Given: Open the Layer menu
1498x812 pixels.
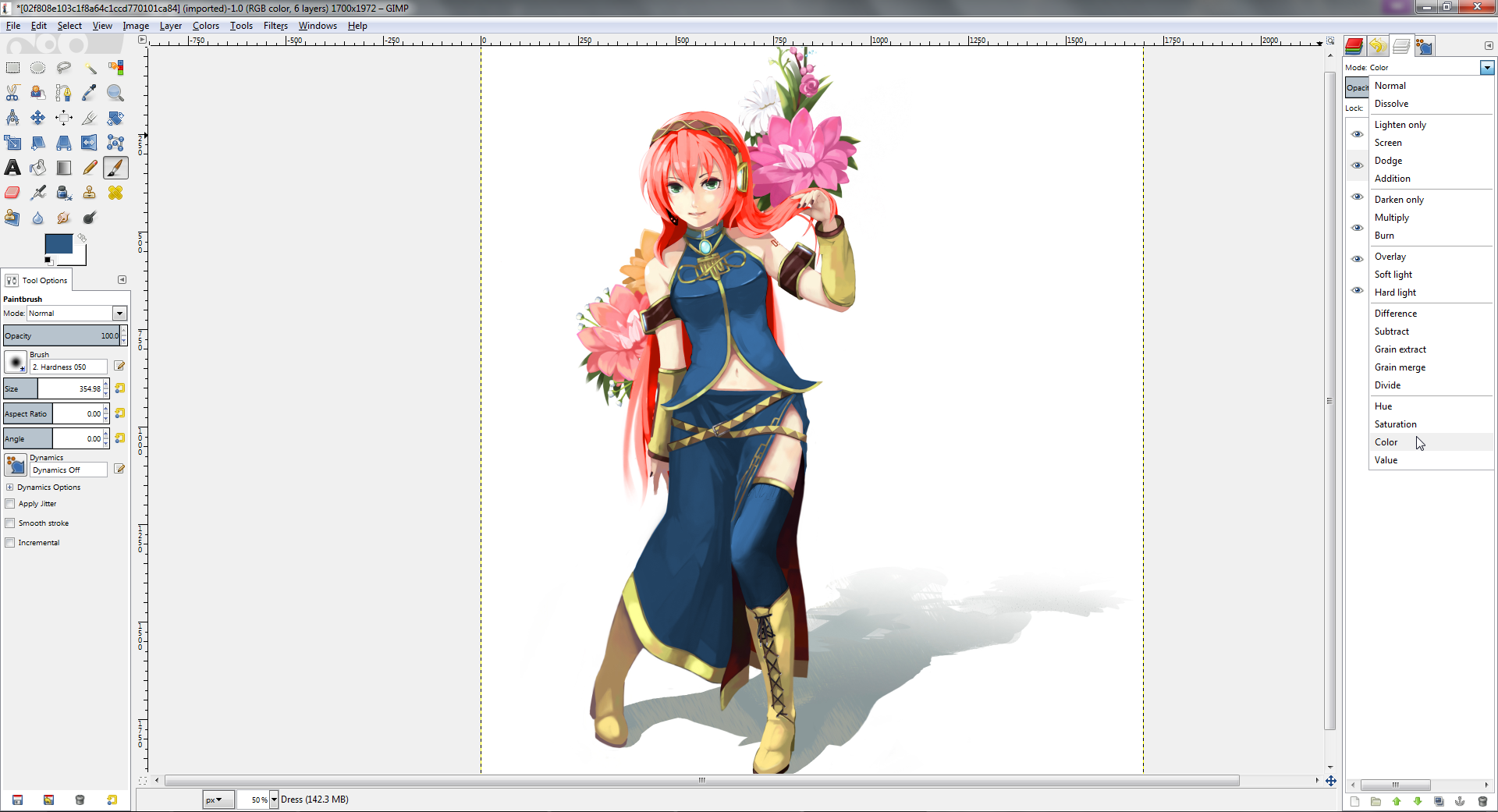Looking at the screenshot, I should click(171, 26).
